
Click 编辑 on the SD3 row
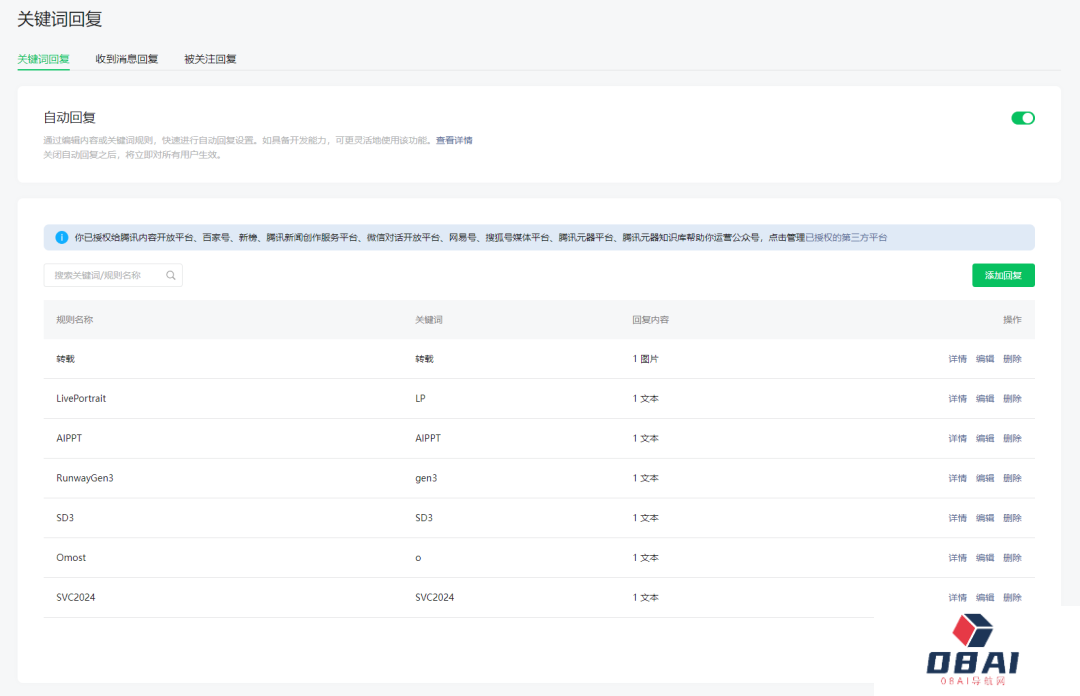985,518
